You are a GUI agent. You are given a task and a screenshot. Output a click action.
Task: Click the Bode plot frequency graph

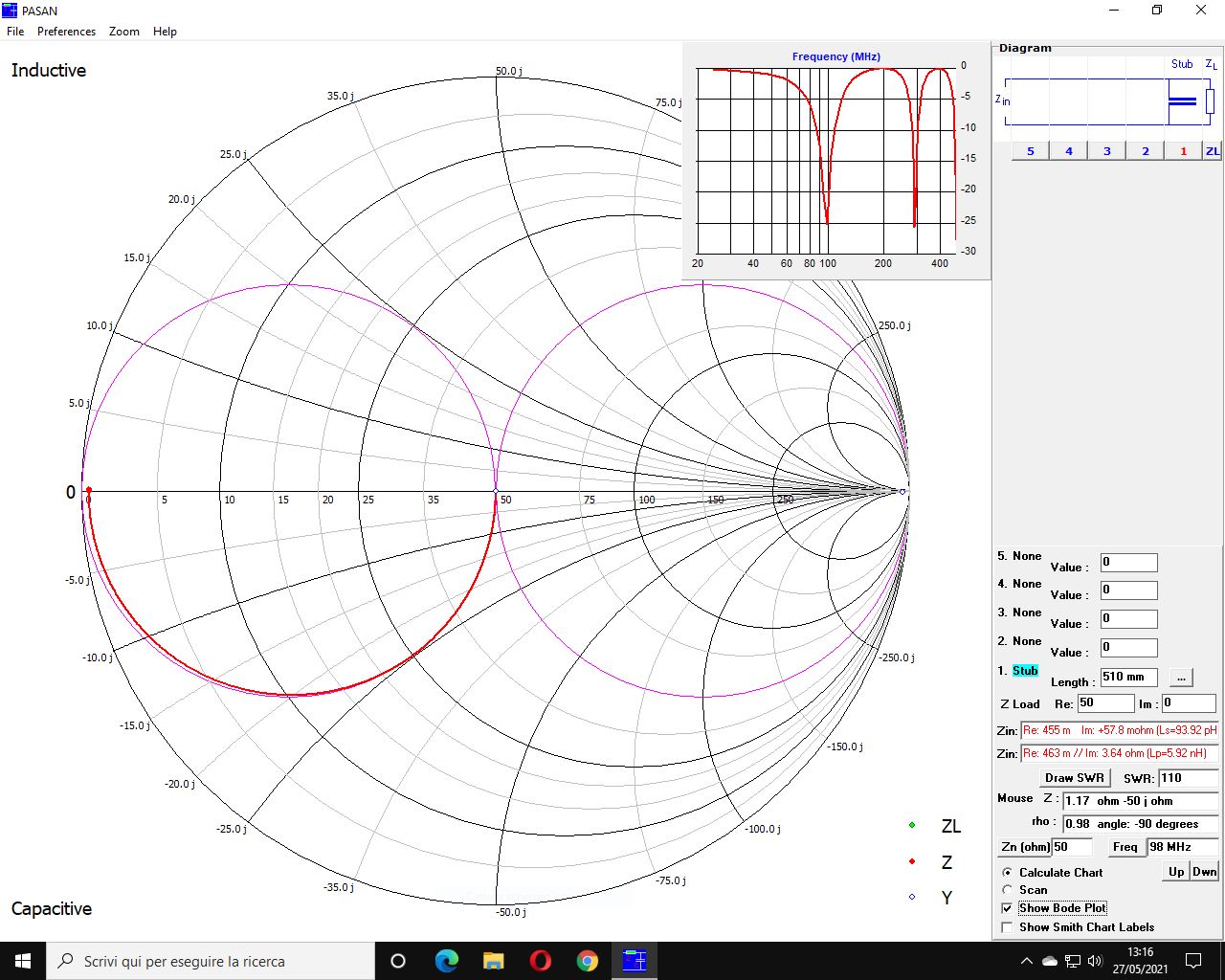pos(826,159)
